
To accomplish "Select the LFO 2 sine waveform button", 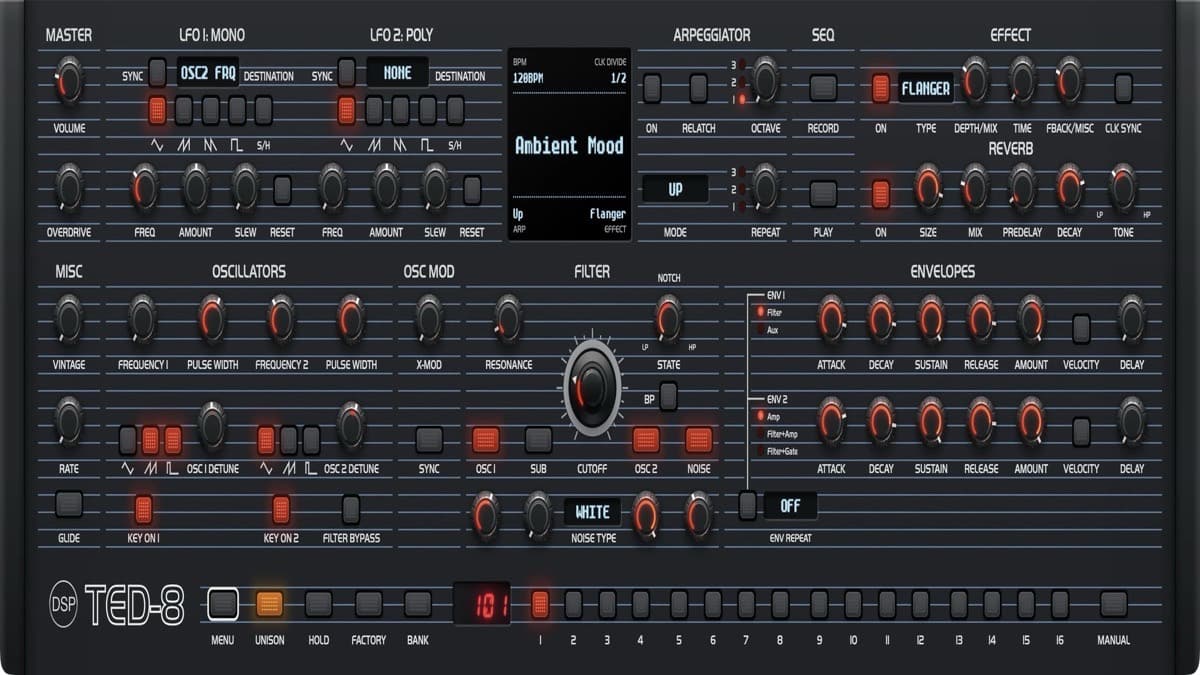I will tap(347, 110).
